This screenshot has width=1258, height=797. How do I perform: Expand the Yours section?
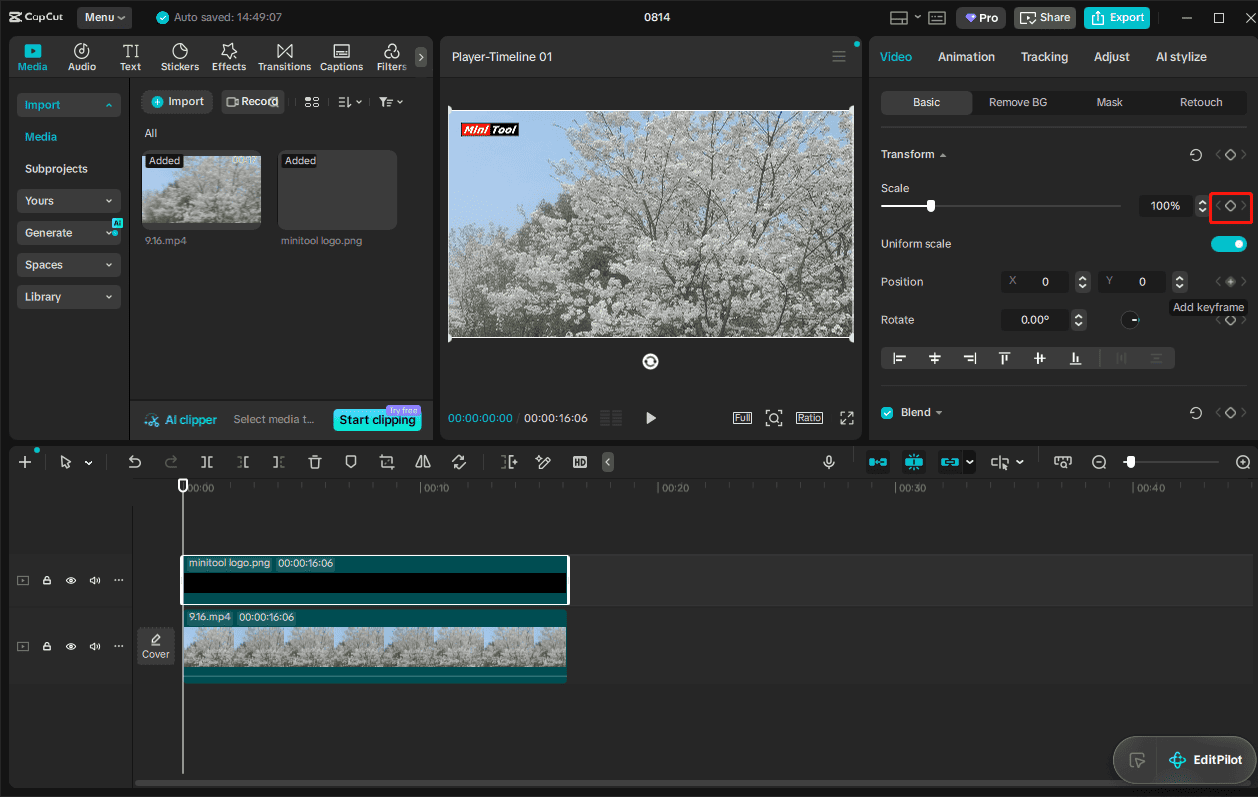coord(69,201)
